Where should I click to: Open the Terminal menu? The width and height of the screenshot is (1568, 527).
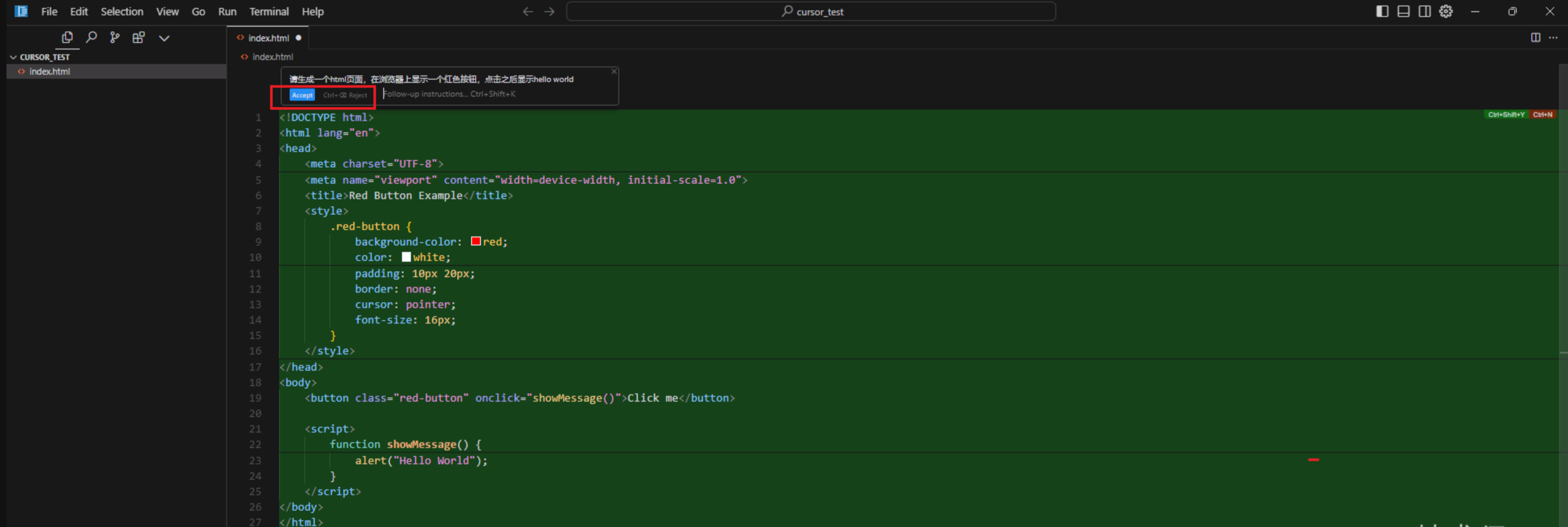[269, 11]
